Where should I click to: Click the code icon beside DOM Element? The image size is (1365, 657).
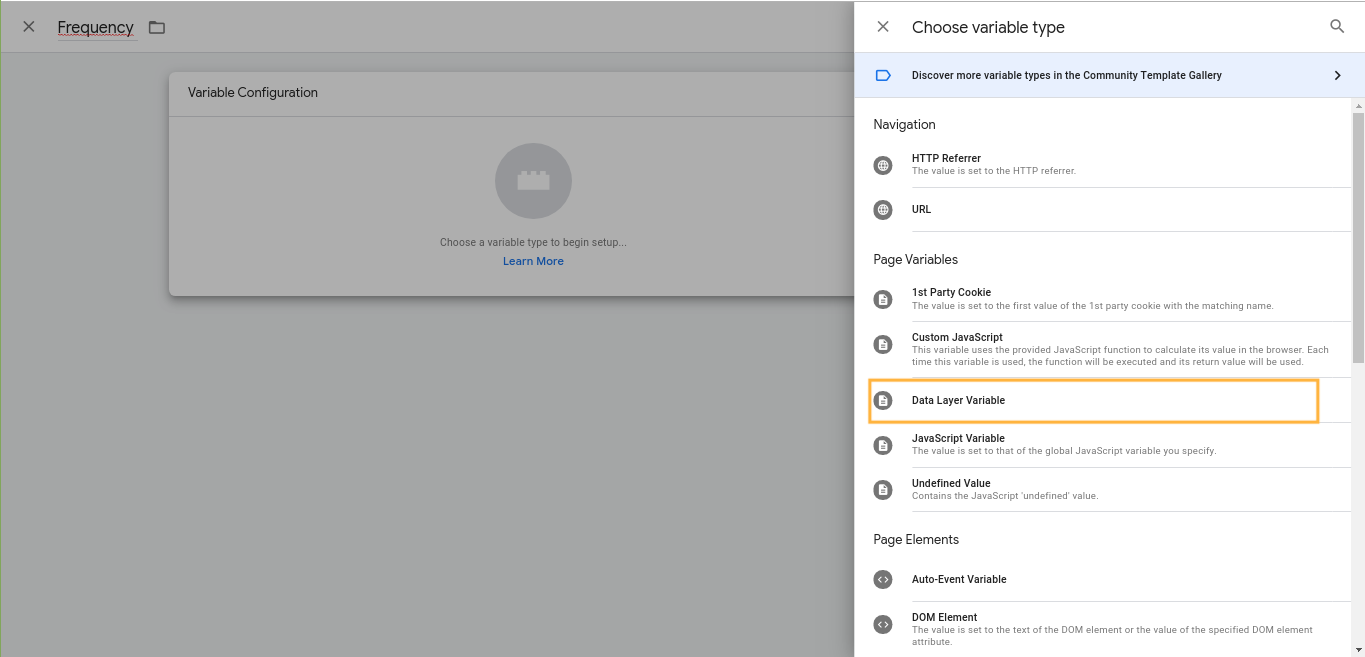[x=883, y=624]
